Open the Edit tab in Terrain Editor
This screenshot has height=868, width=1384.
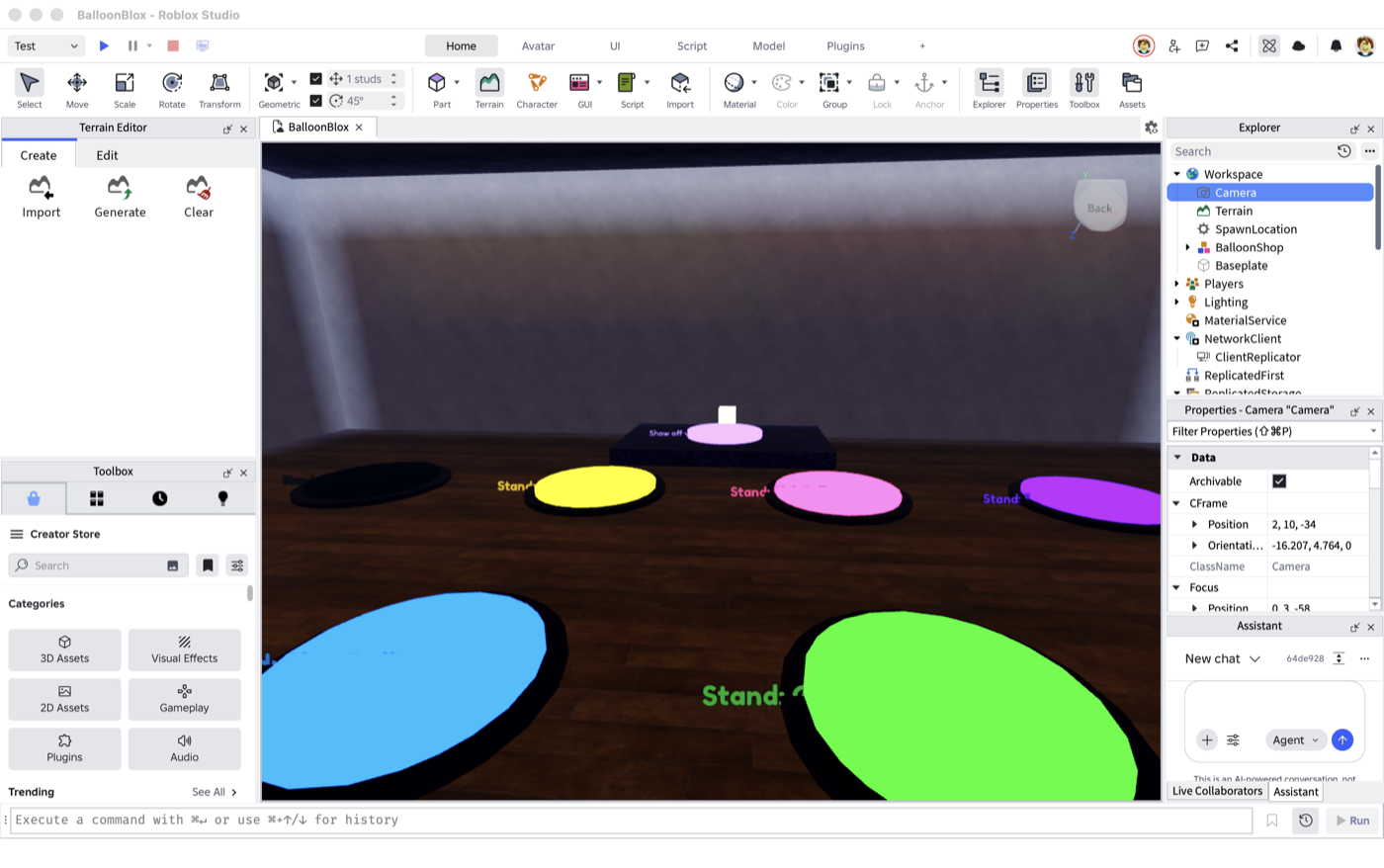tap(107, 155)
